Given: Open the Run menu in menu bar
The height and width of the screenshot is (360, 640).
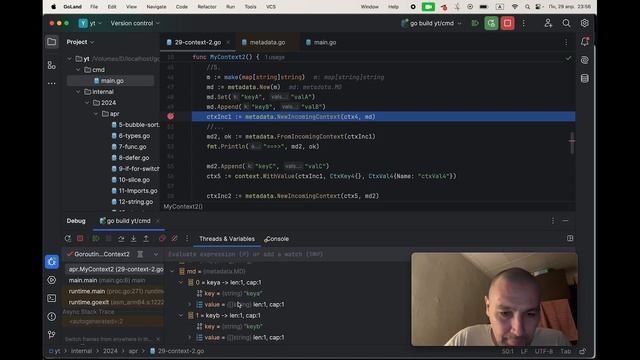Looking at the screenshot, I should pos(231,7).
